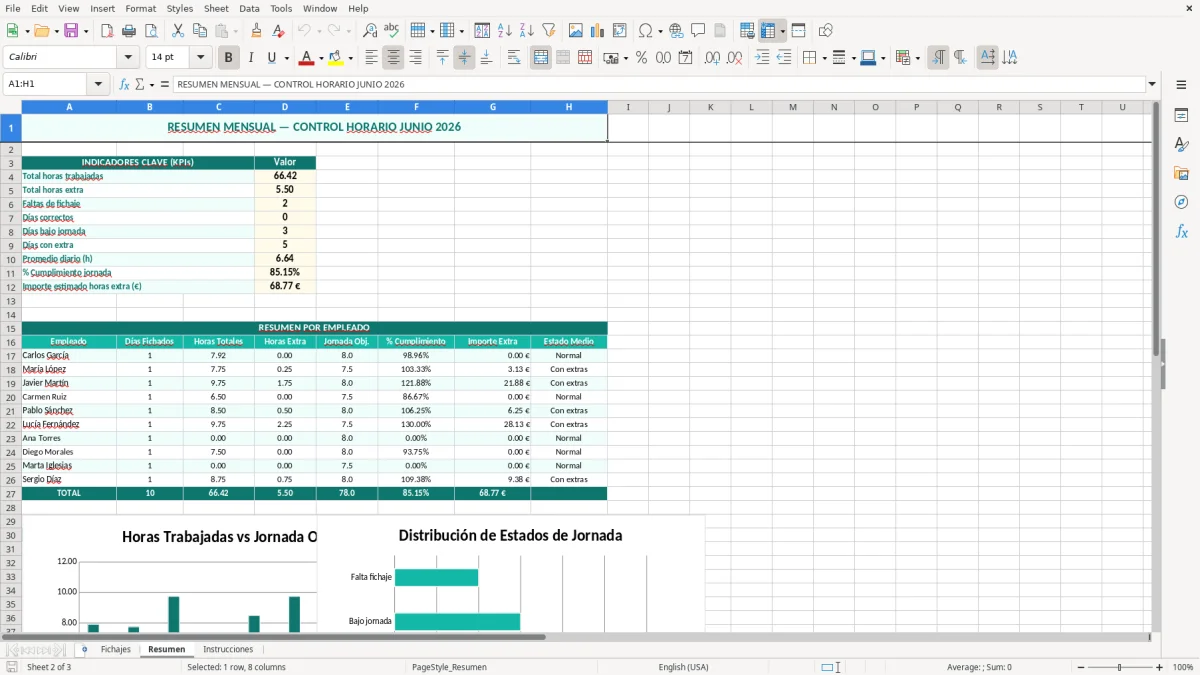Insert a comment

[699, 31]
